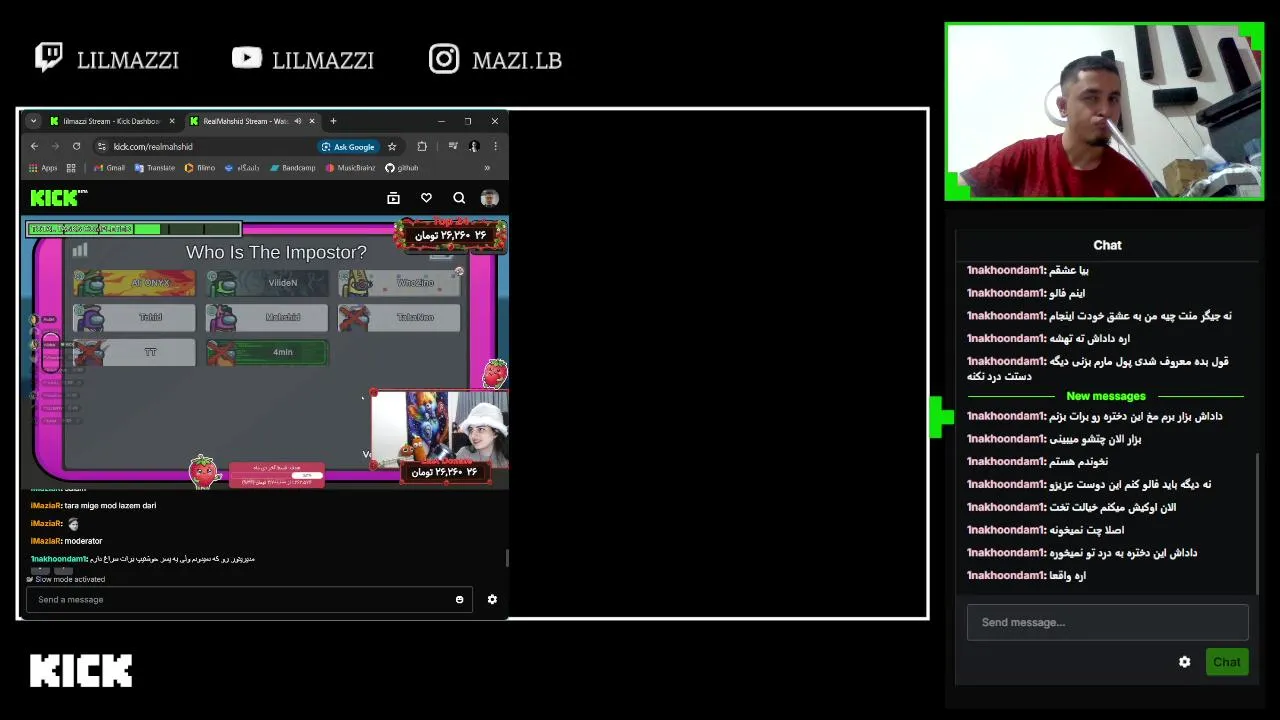
Task: Click the streamer webcam in the green frame
Action: (x=1105, y=112)
